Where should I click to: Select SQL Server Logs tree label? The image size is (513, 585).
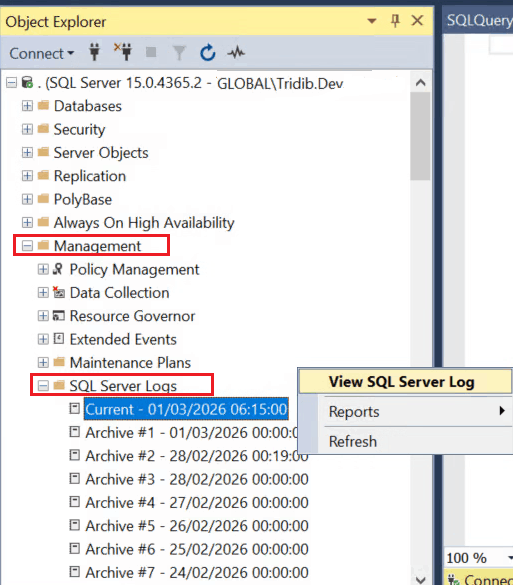(x=123, y=386)
